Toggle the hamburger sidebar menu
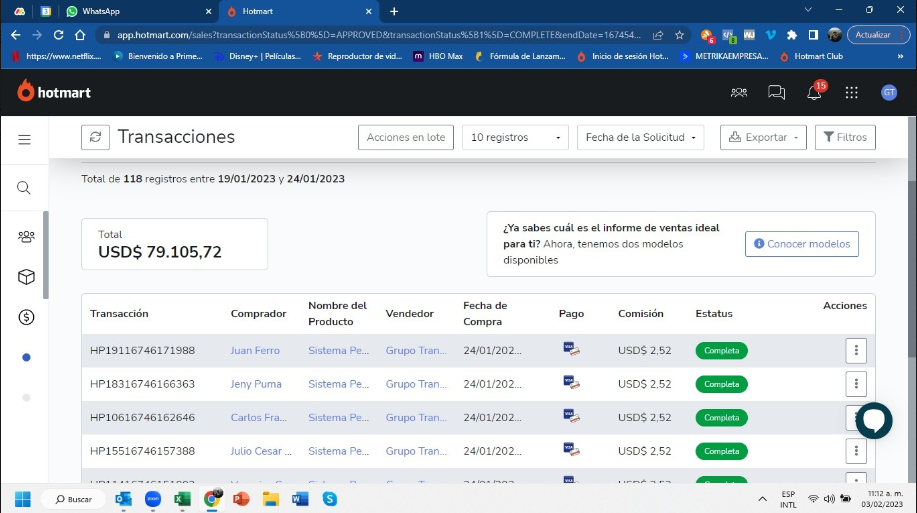917x513 pixels. pos(24,139)
